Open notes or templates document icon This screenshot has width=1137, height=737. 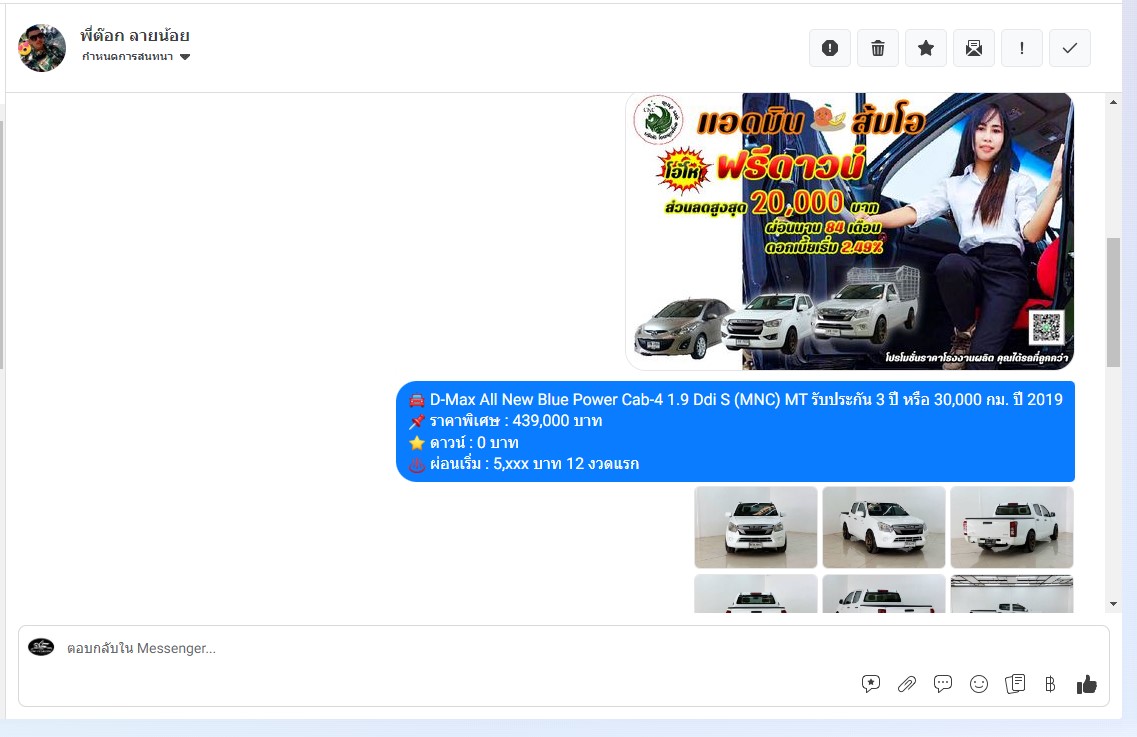click(1015, 684)
